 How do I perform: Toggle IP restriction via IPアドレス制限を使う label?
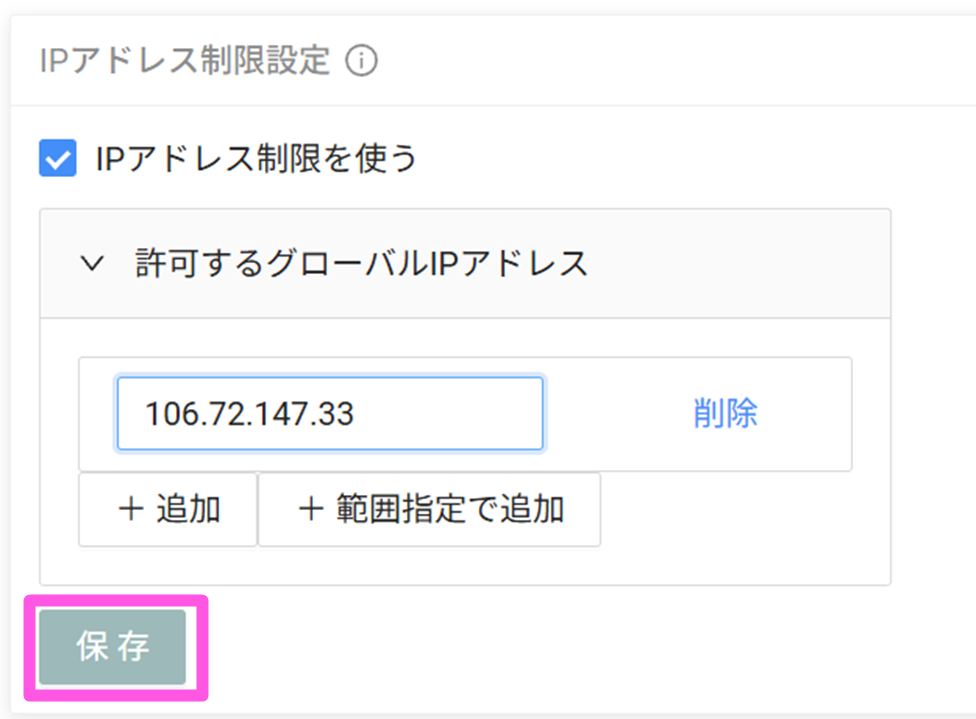tap(255, 159)
